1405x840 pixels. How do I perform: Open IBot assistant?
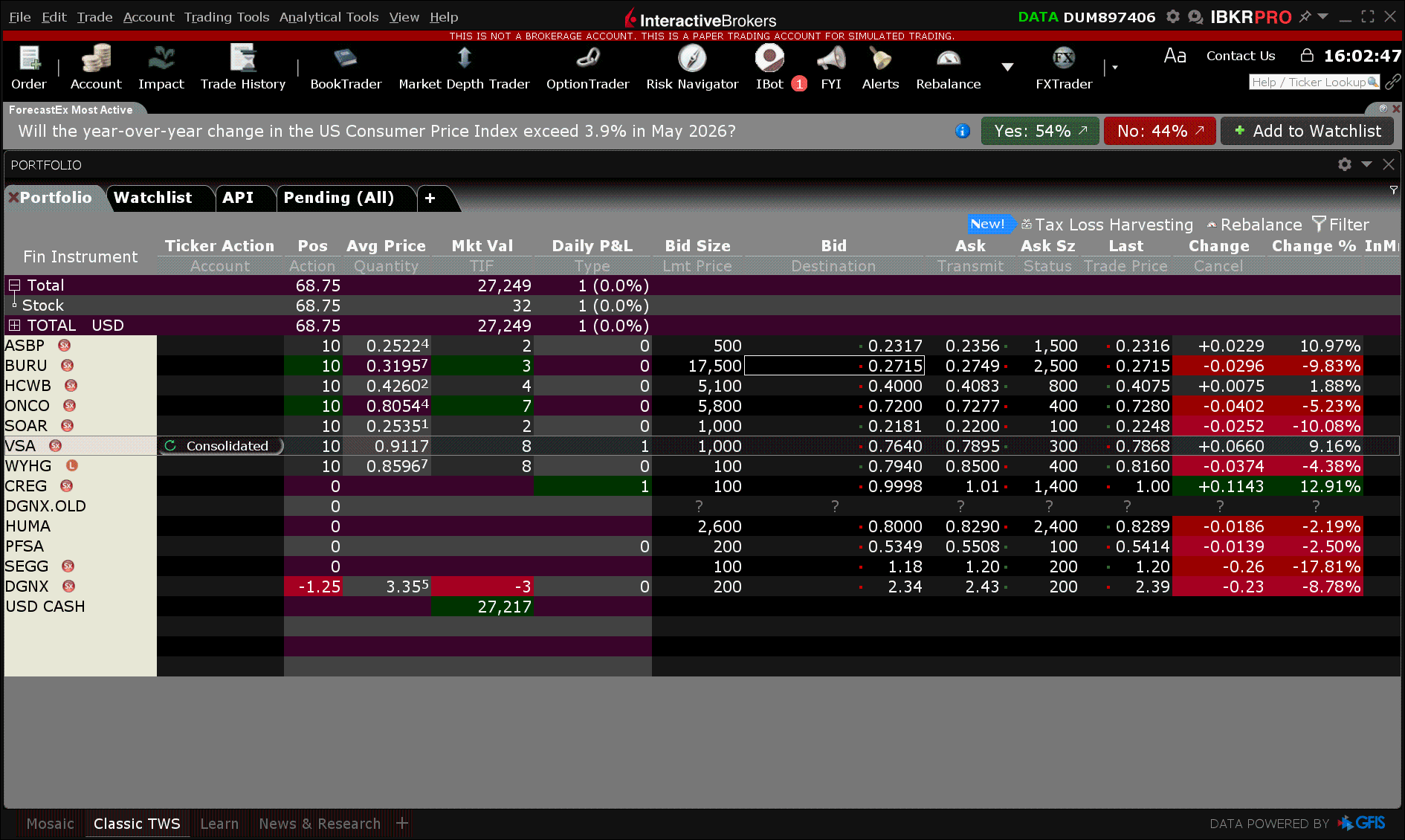[770, 67]
